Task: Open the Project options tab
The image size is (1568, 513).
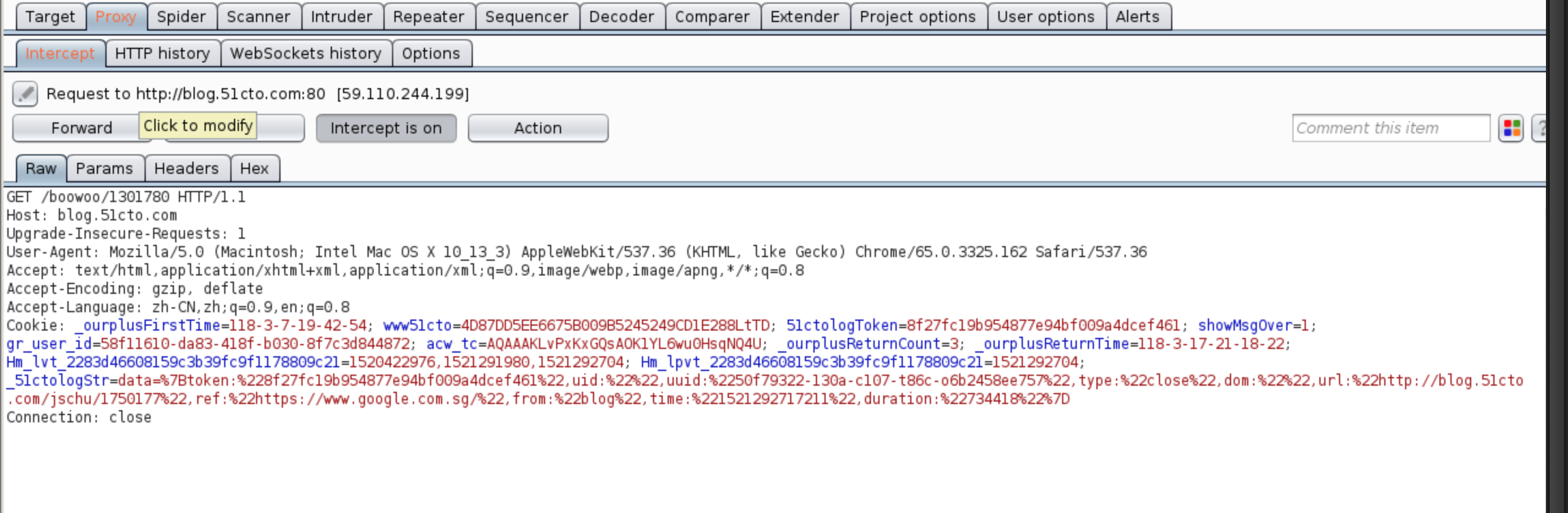Action: [x=918, y=17]
